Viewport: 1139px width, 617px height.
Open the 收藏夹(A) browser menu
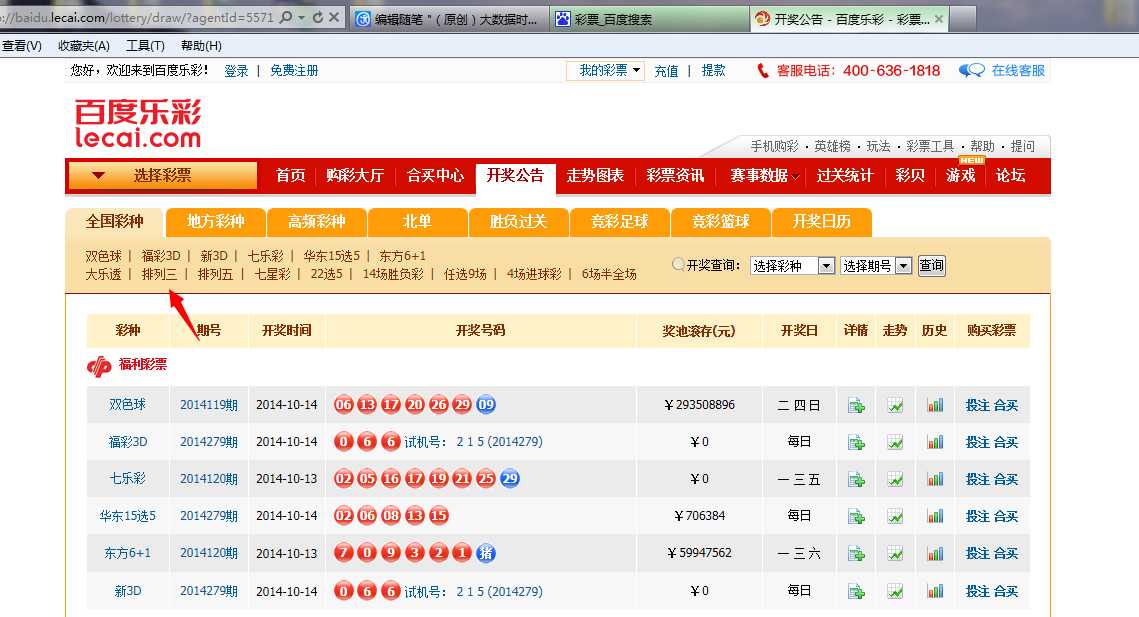point(84,46)
